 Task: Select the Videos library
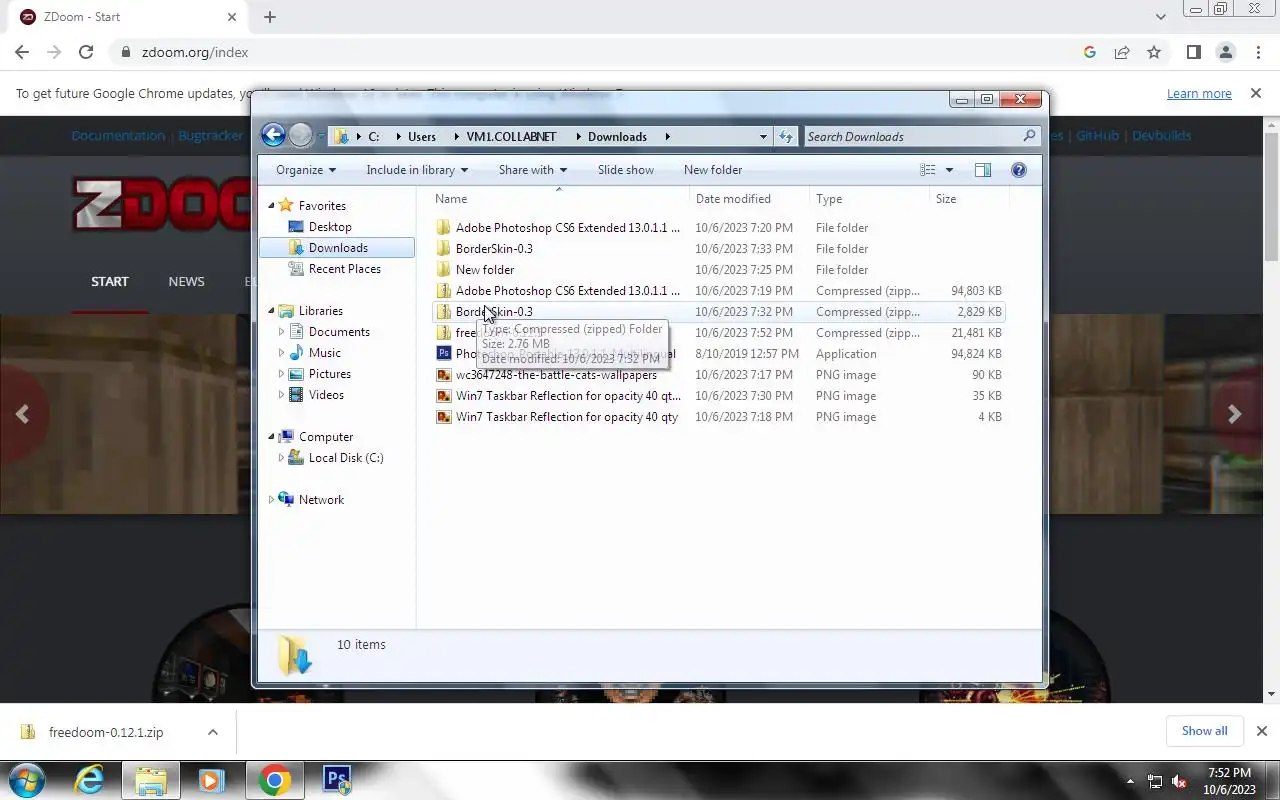coord(326,395)
